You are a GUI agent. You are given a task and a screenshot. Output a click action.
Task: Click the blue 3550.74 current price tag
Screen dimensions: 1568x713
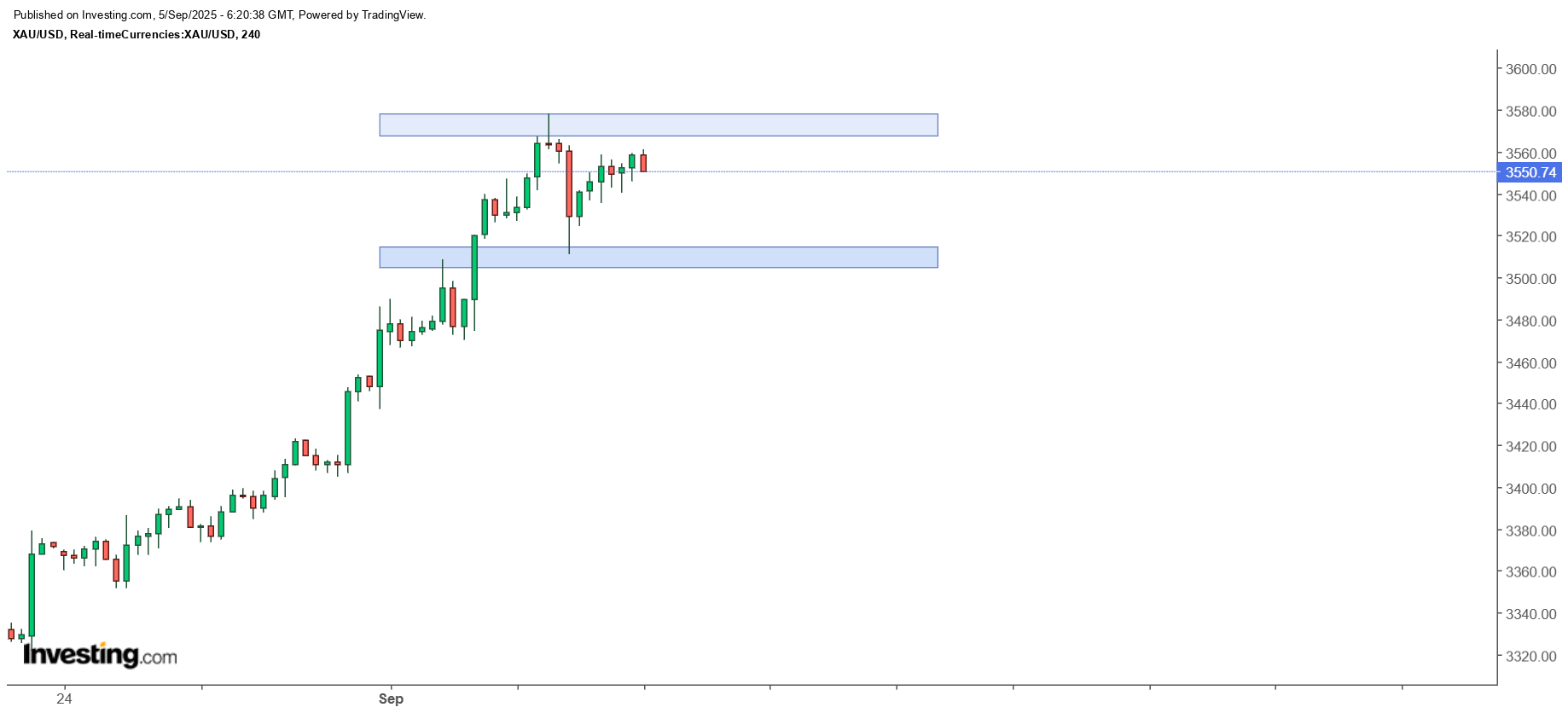1530,173
